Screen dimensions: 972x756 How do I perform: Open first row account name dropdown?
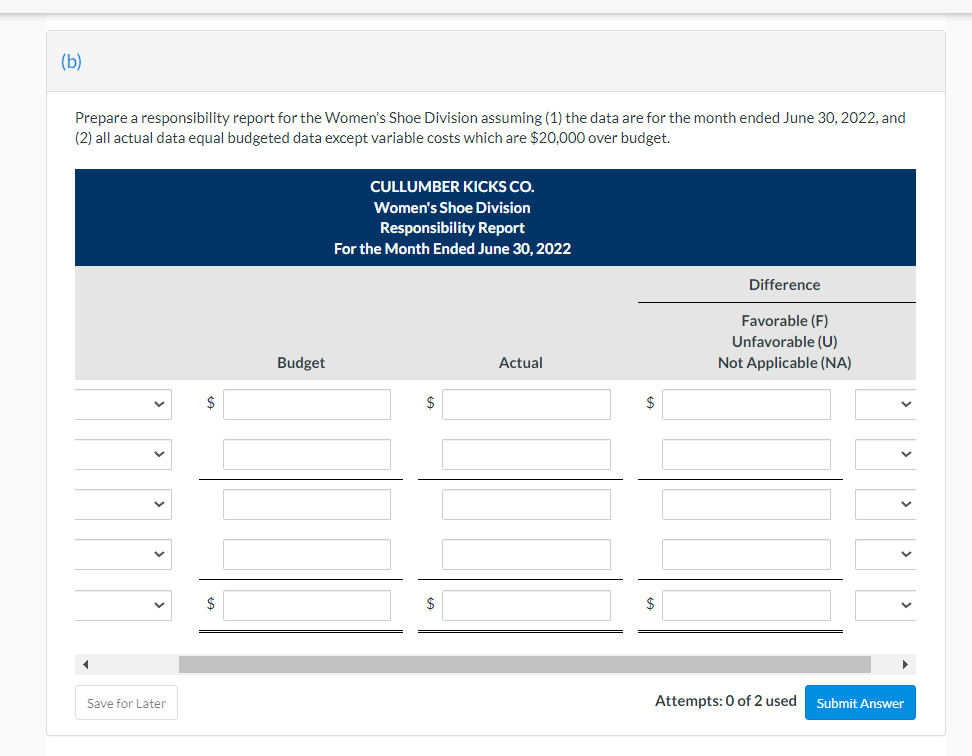[123, 404]
